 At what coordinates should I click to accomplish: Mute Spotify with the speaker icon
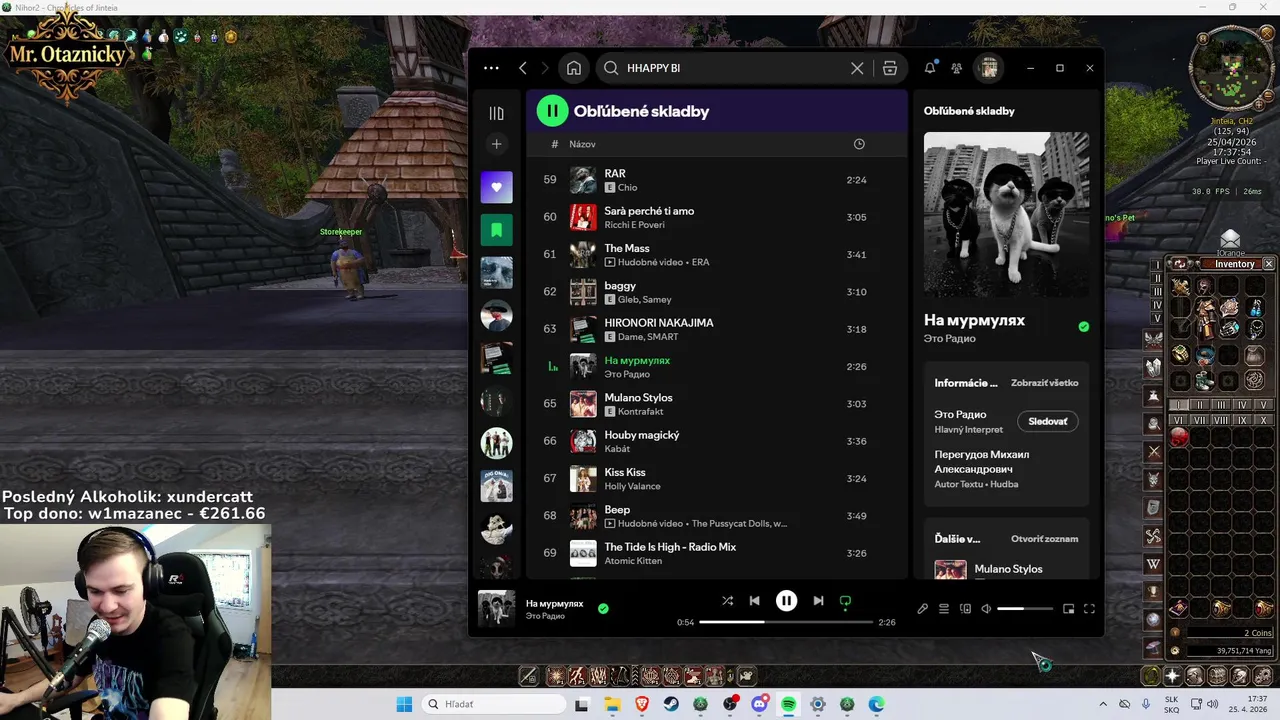click(986, 608)
